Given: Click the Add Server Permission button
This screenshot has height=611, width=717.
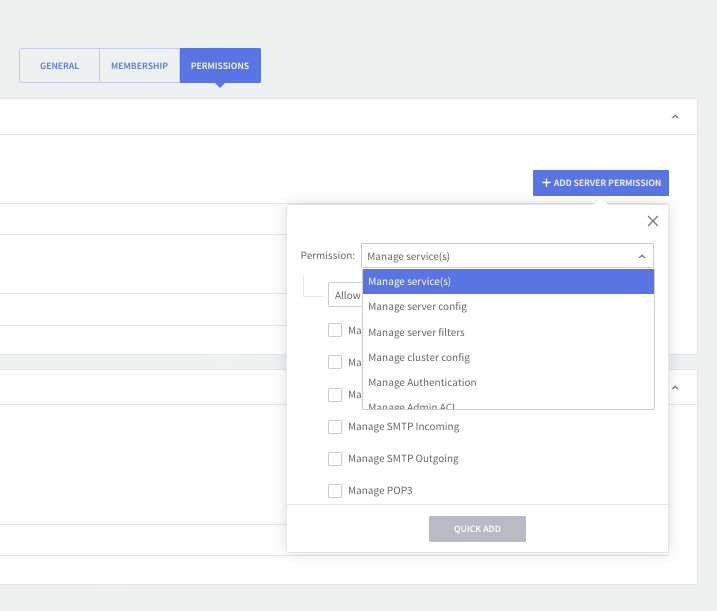Looking at the screenshot, I should coord(600,183).
